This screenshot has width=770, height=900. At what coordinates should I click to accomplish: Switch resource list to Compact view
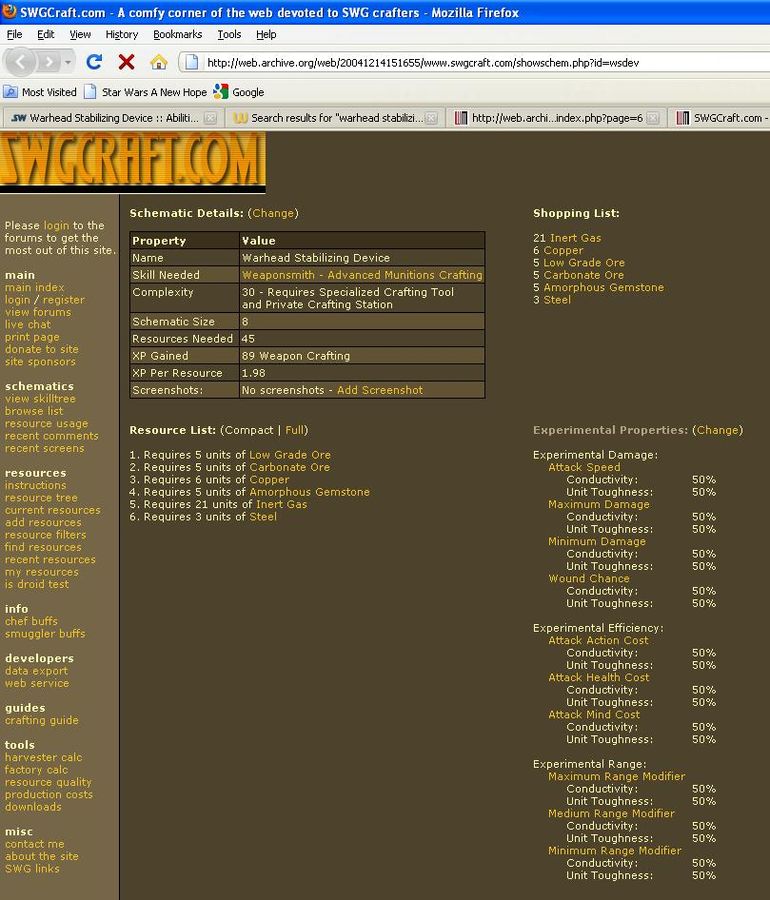pos(249,430)
